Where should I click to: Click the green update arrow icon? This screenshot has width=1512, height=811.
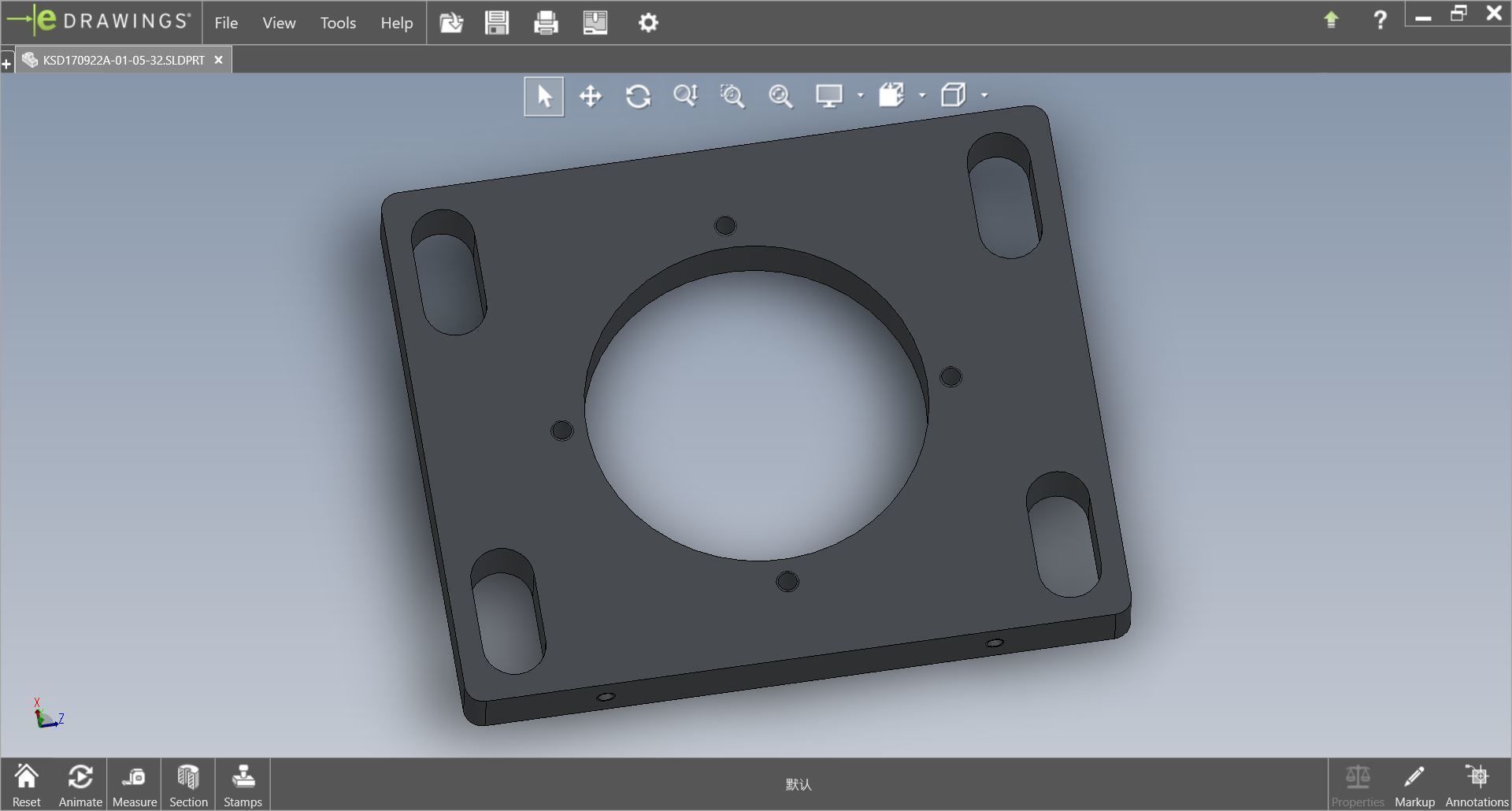pos(1331,20)
